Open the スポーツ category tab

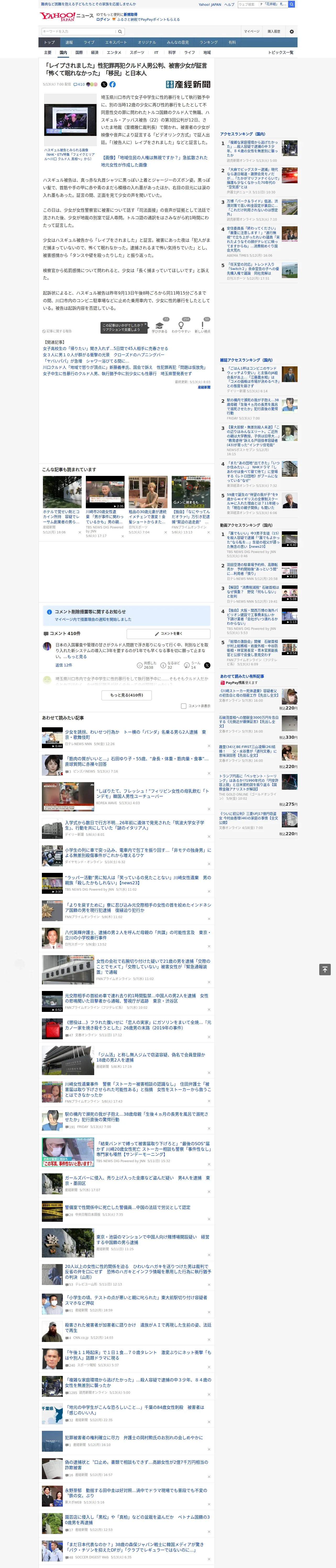(137, 52)
